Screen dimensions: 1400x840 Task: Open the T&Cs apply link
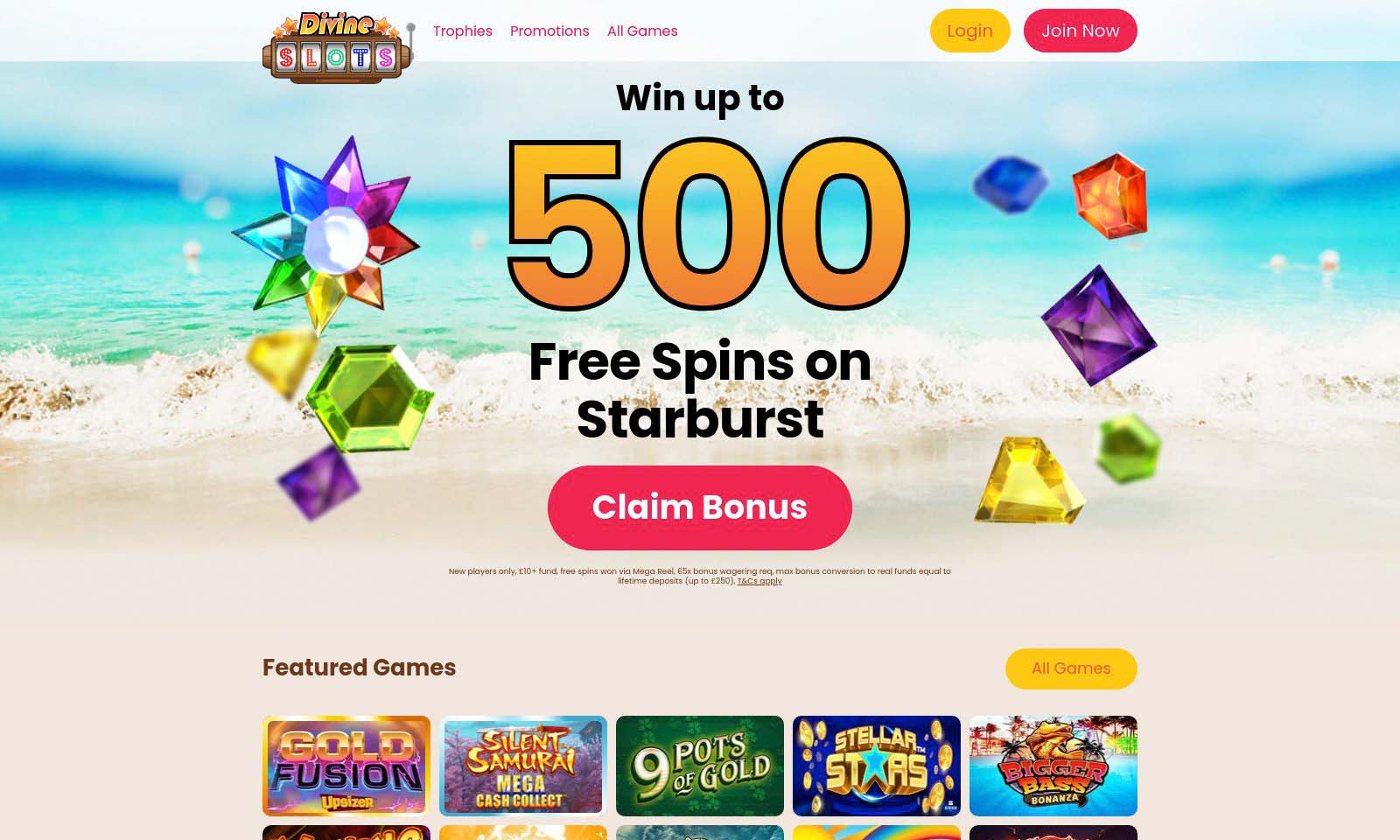point(759,581)
